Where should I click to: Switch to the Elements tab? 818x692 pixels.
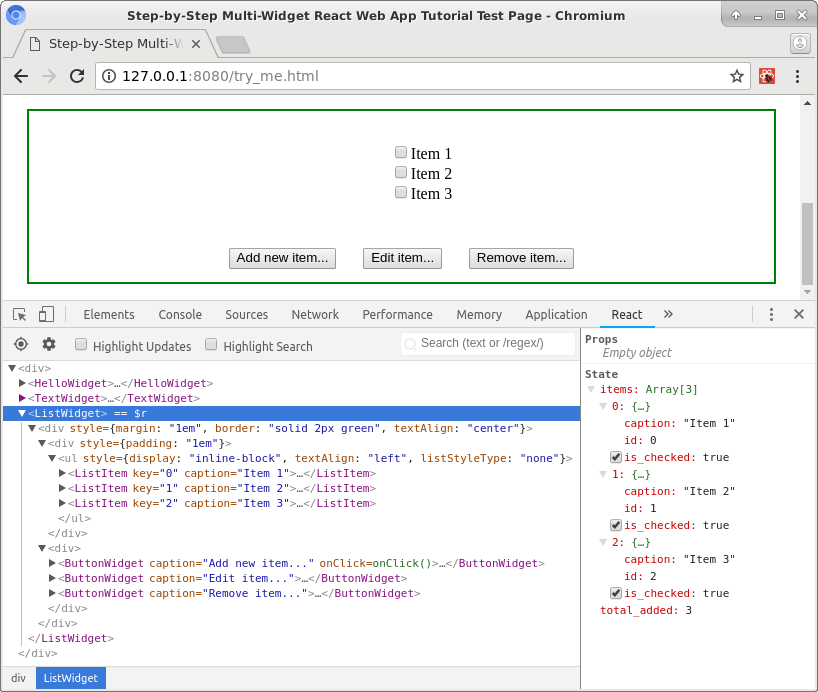point(108,314)
